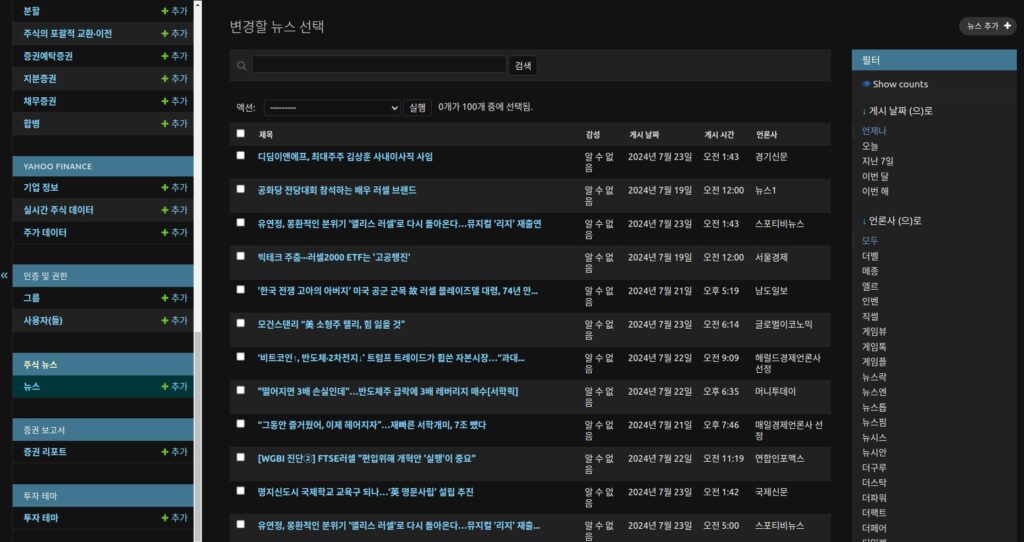
Task: Add new 뉴스 entry in sidebar
Action: pos(174,387)
